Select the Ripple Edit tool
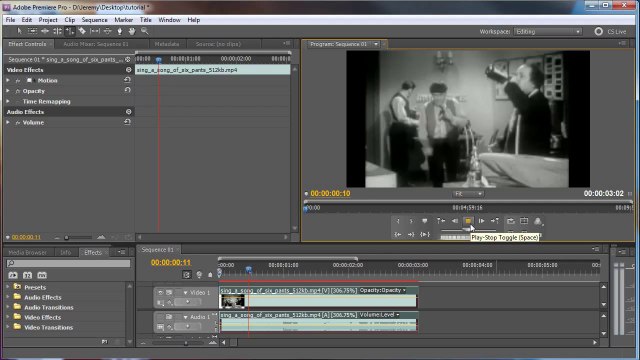This screenshot has height=360, width=640. click(x=45, y=31)
